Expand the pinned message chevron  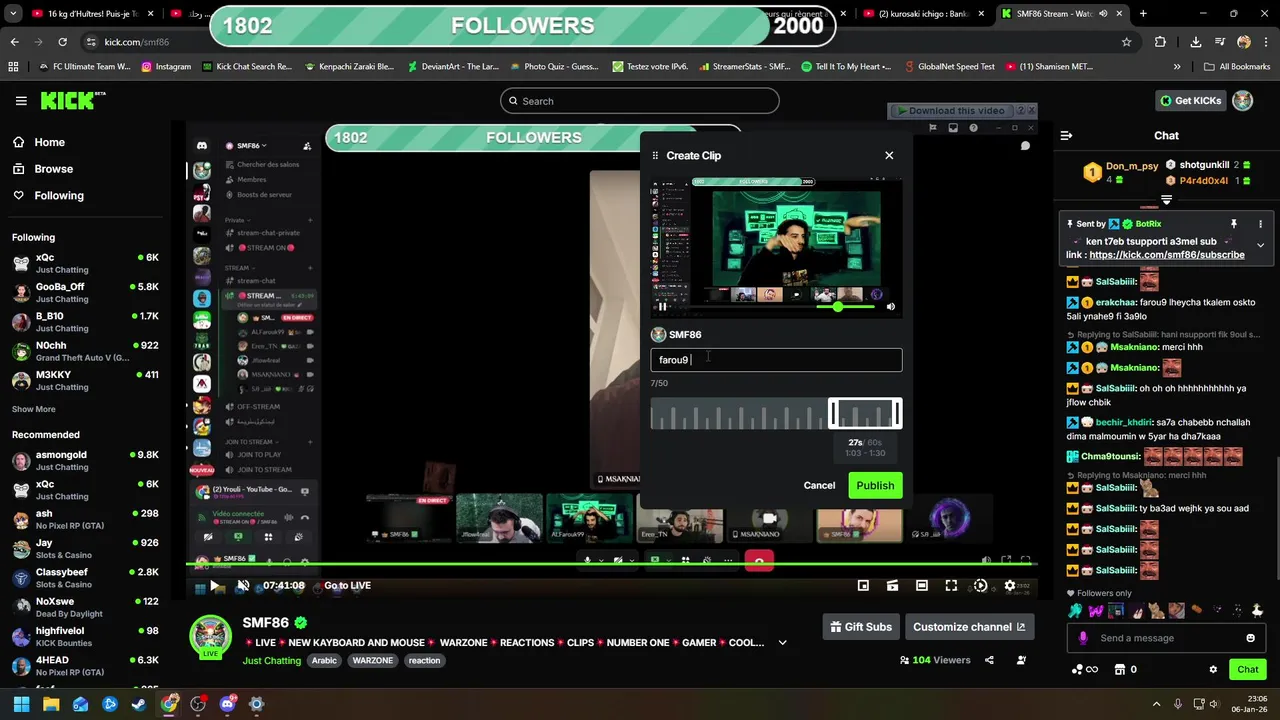click(x=1260, y=244)
